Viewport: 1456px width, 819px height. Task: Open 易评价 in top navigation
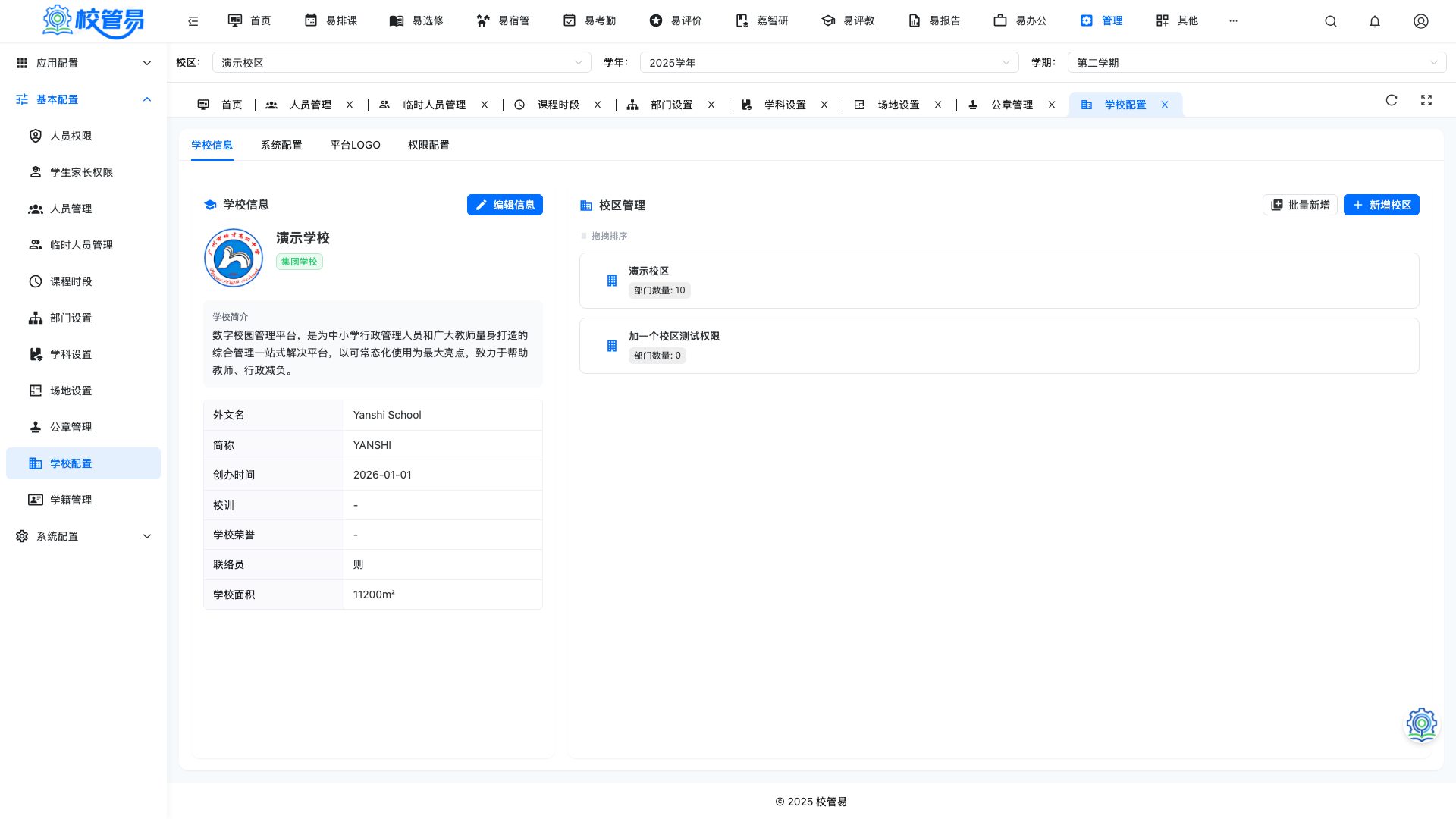pos(676,21)
